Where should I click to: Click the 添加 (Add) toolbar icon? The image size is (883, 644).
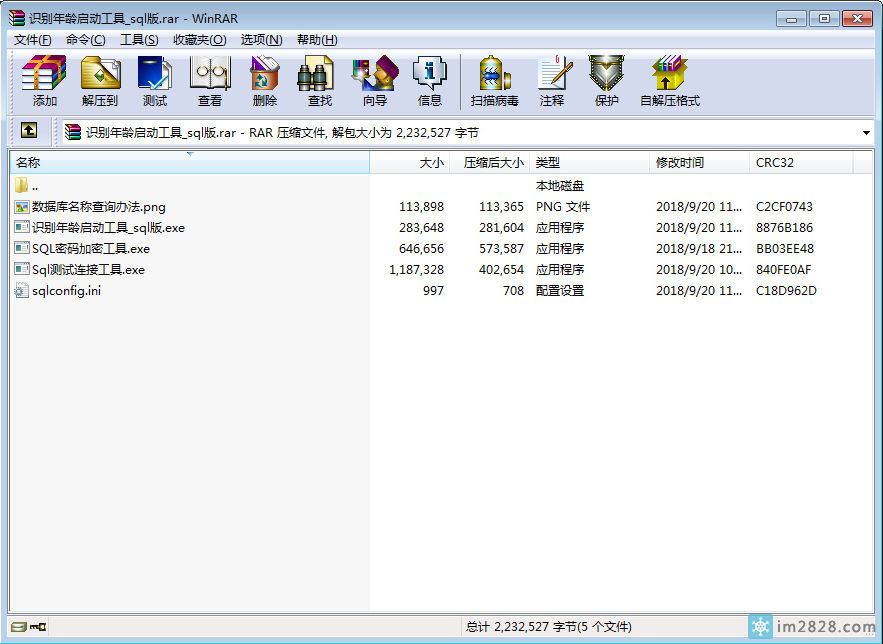[44, 81]
